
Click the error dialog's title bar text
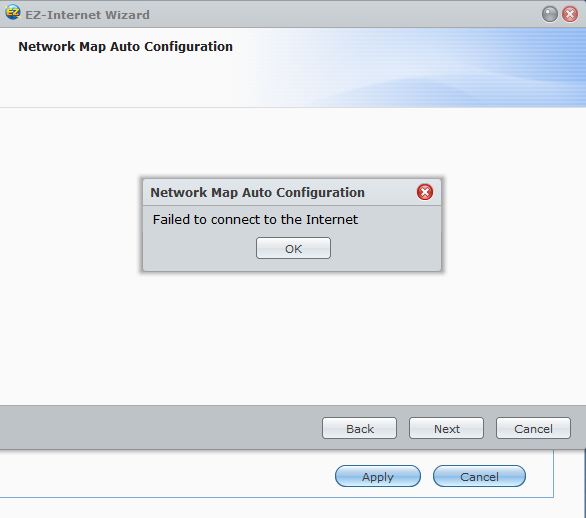[x=257, y=192]
